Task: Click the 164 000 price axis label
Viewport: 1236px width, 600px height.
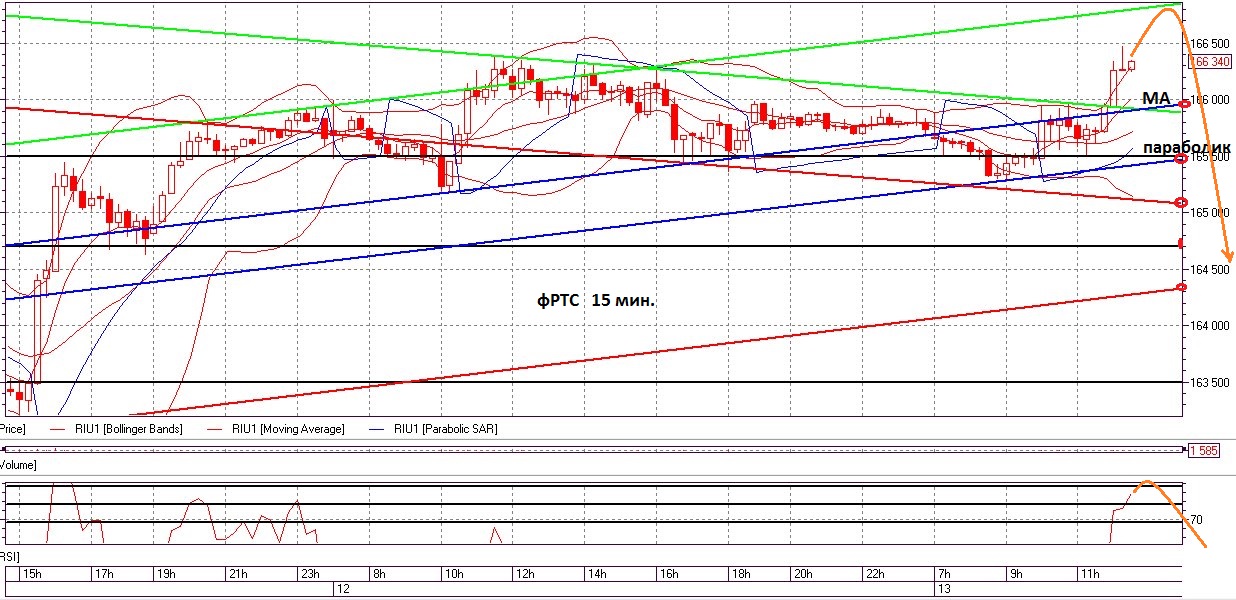Action: 1210,326
